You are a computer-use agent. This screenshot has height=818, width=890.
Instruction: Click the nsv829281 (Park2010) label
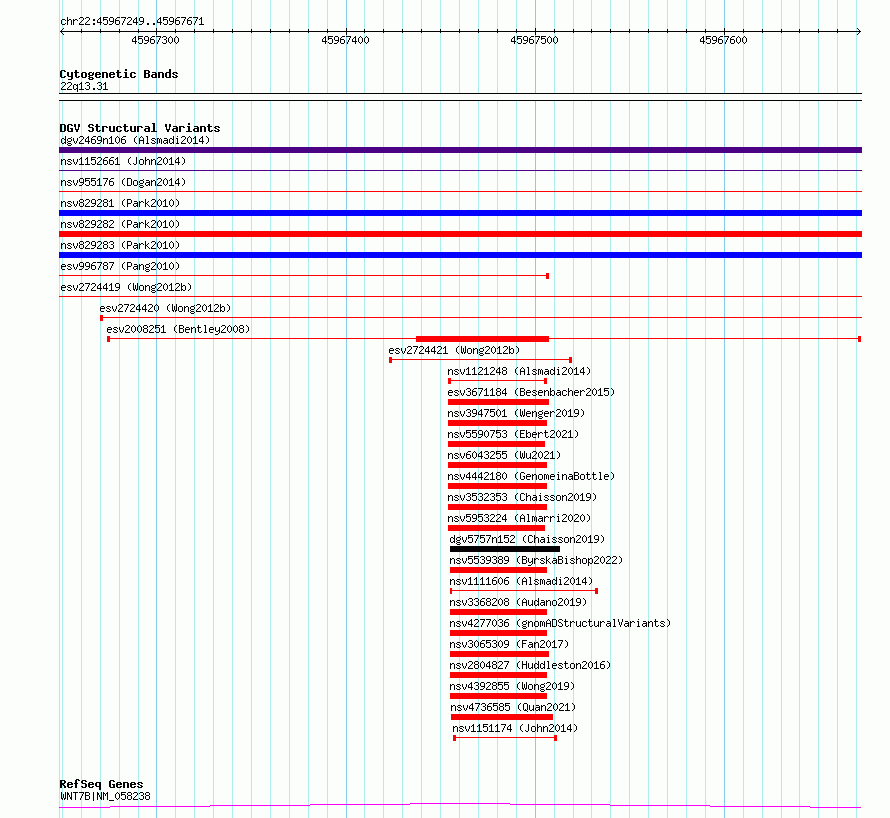pos(120,203)
